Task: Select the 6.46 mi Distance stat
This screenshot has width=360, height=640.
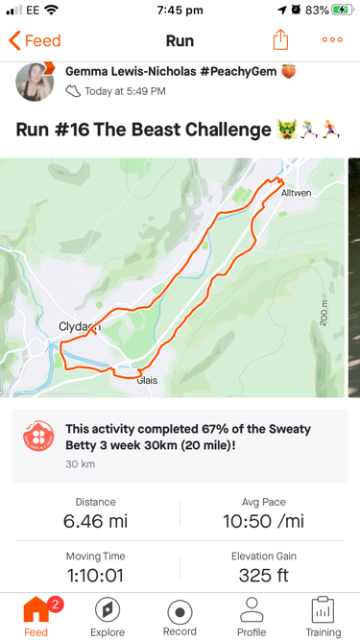Action: 96,513
